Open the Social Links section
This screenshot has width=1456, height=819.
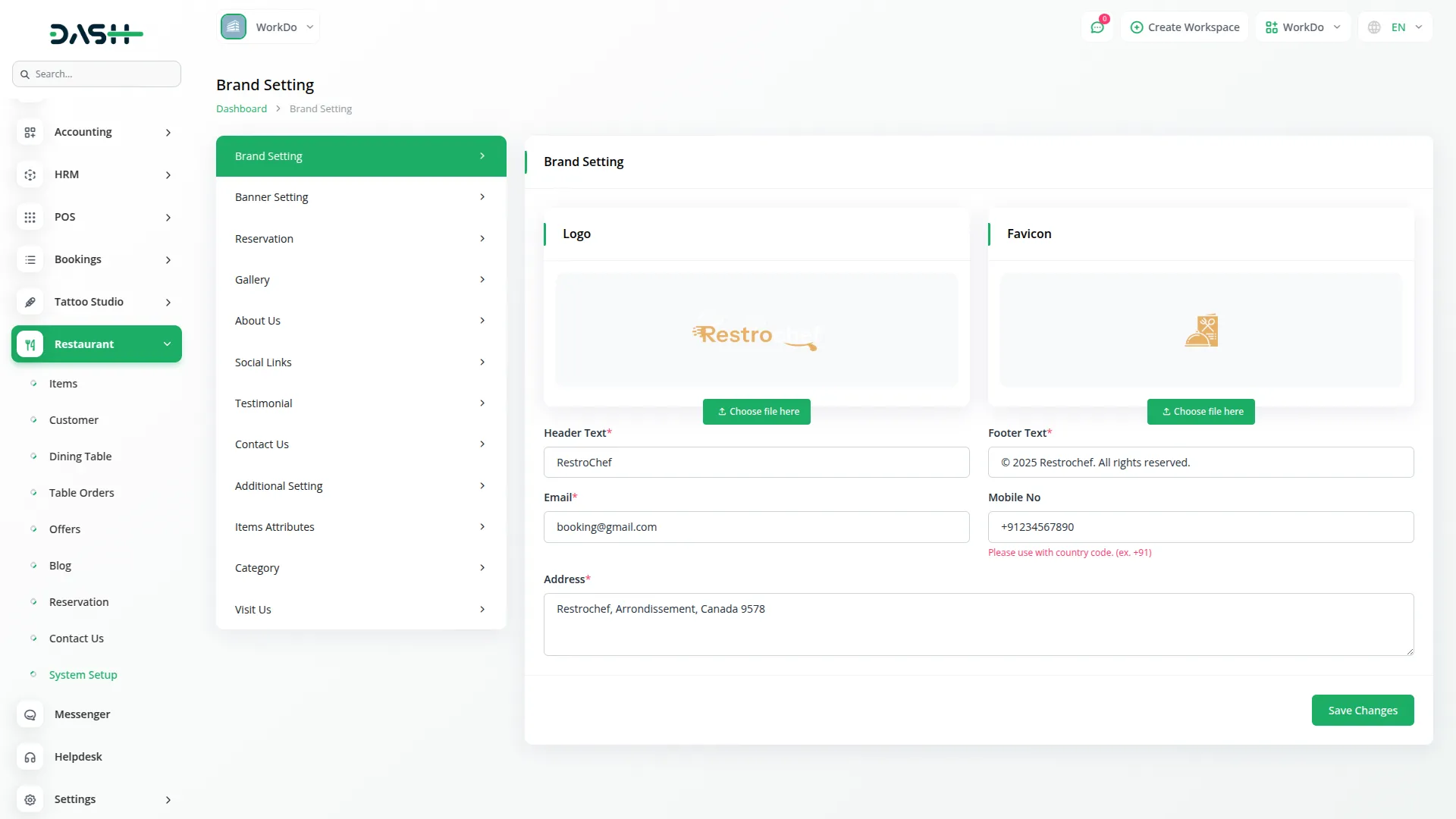[360, 362]
